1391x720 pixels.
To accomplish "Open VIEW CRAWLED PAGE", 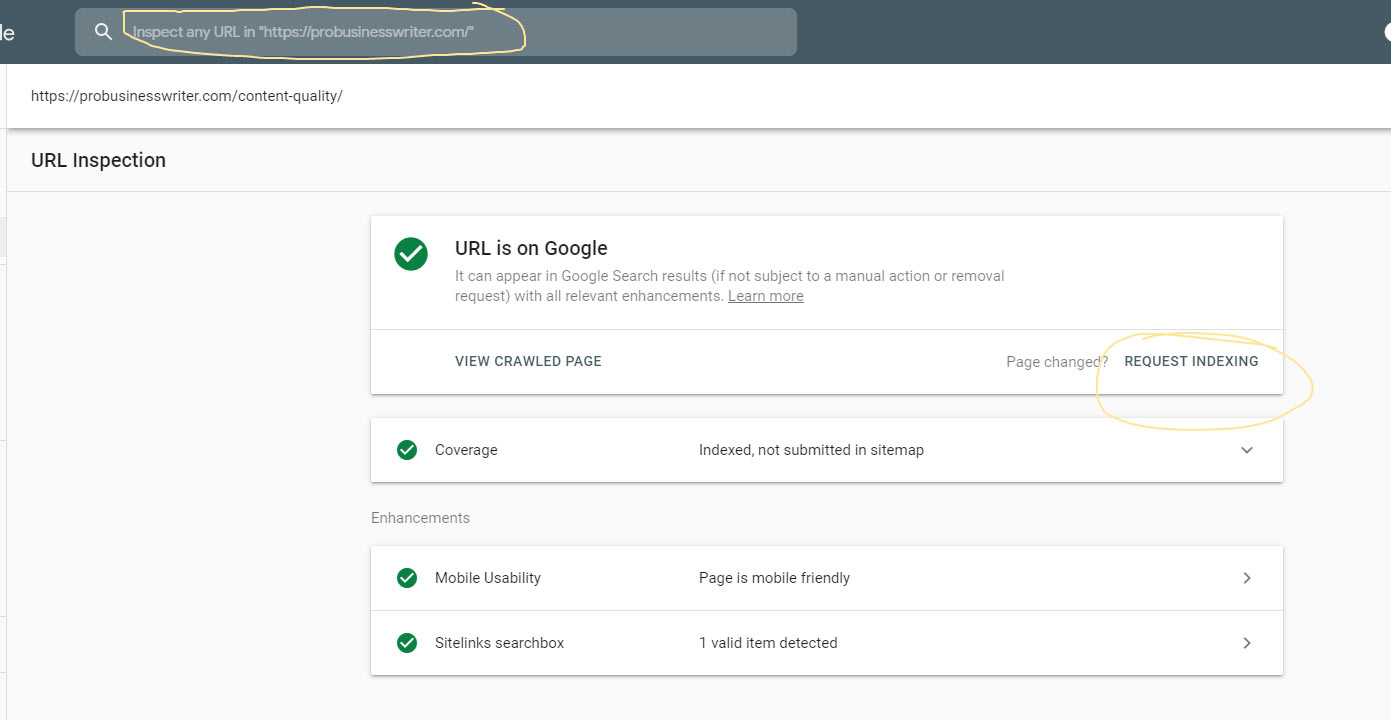I will [528, 361].
